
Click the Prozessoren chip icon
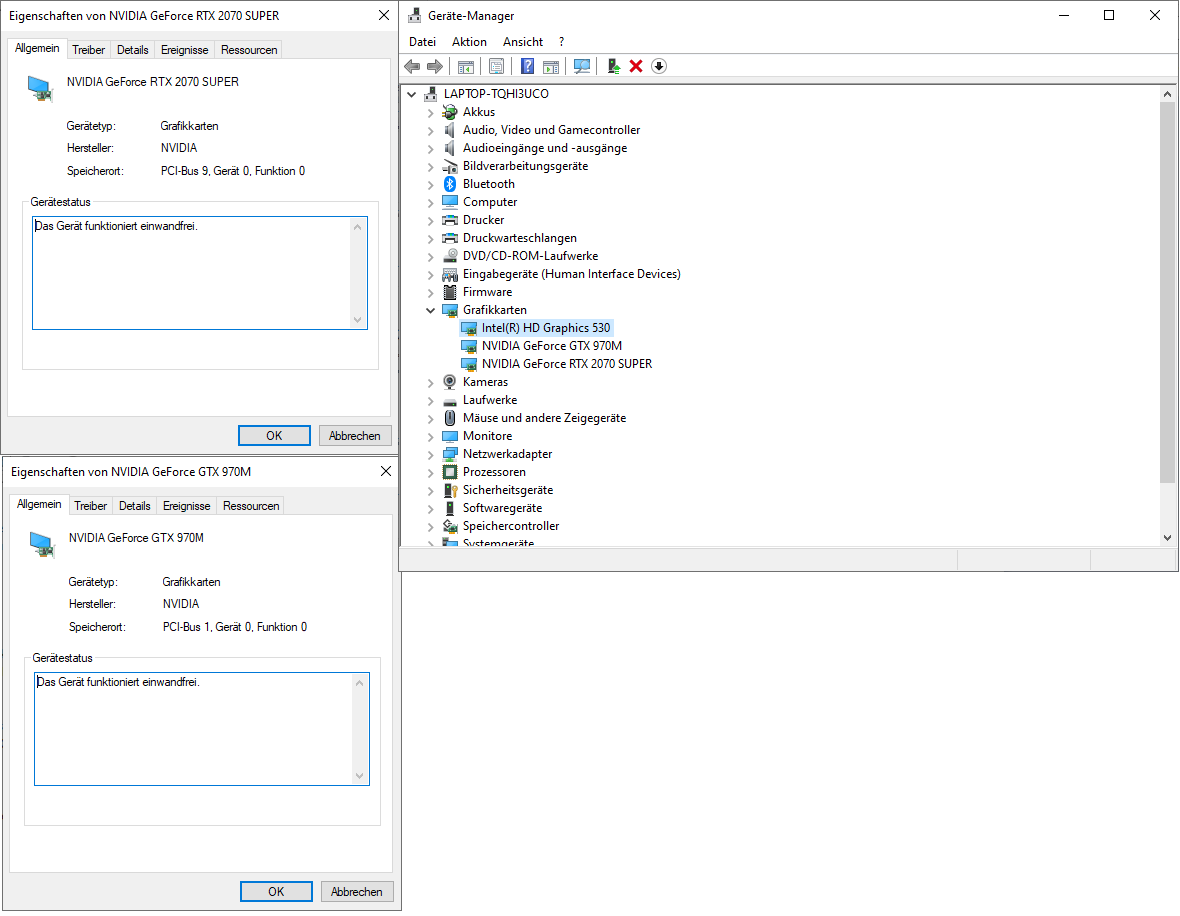click(450, 473)
